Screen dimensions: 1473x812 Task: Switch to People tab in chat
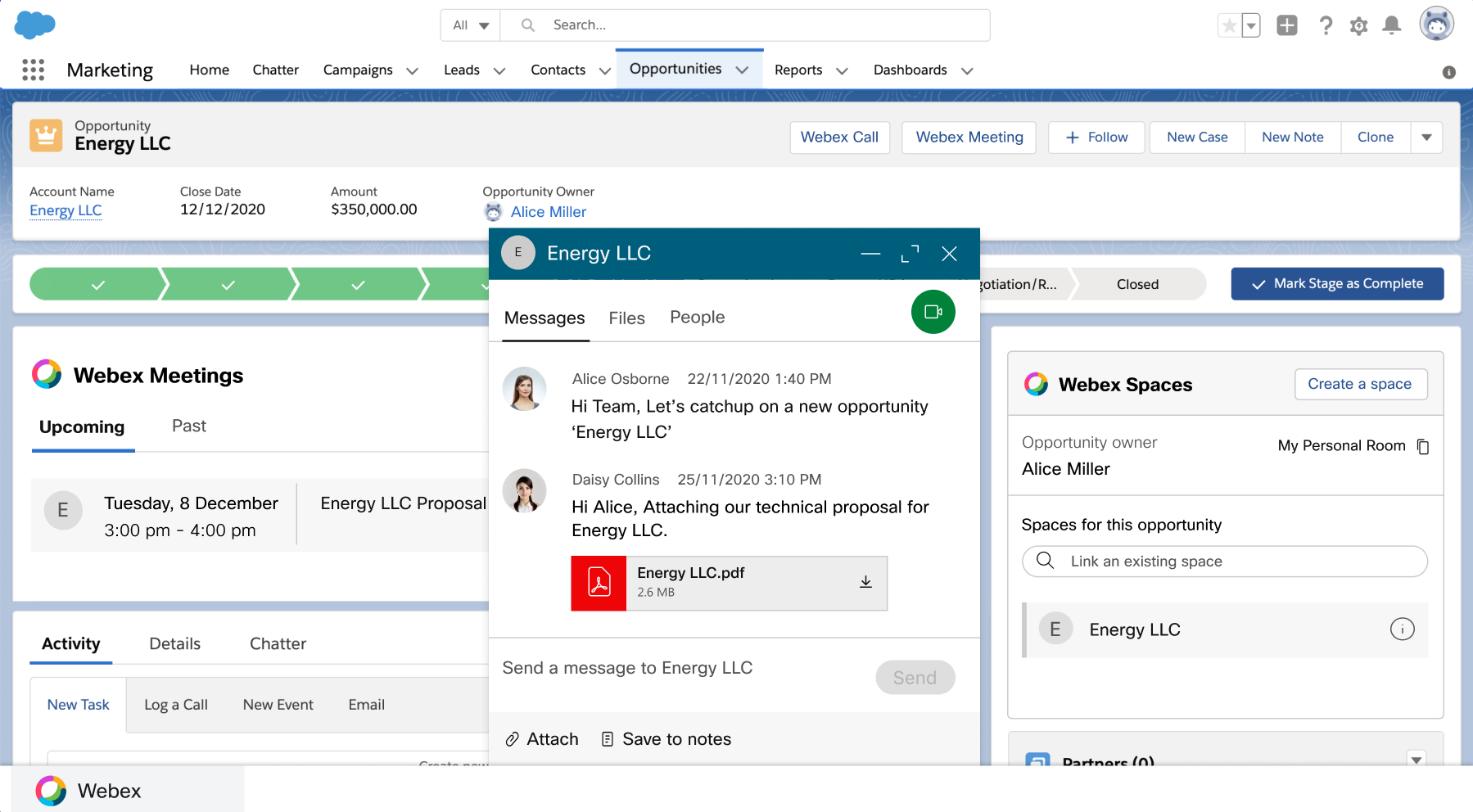click(x=698, y=318)
